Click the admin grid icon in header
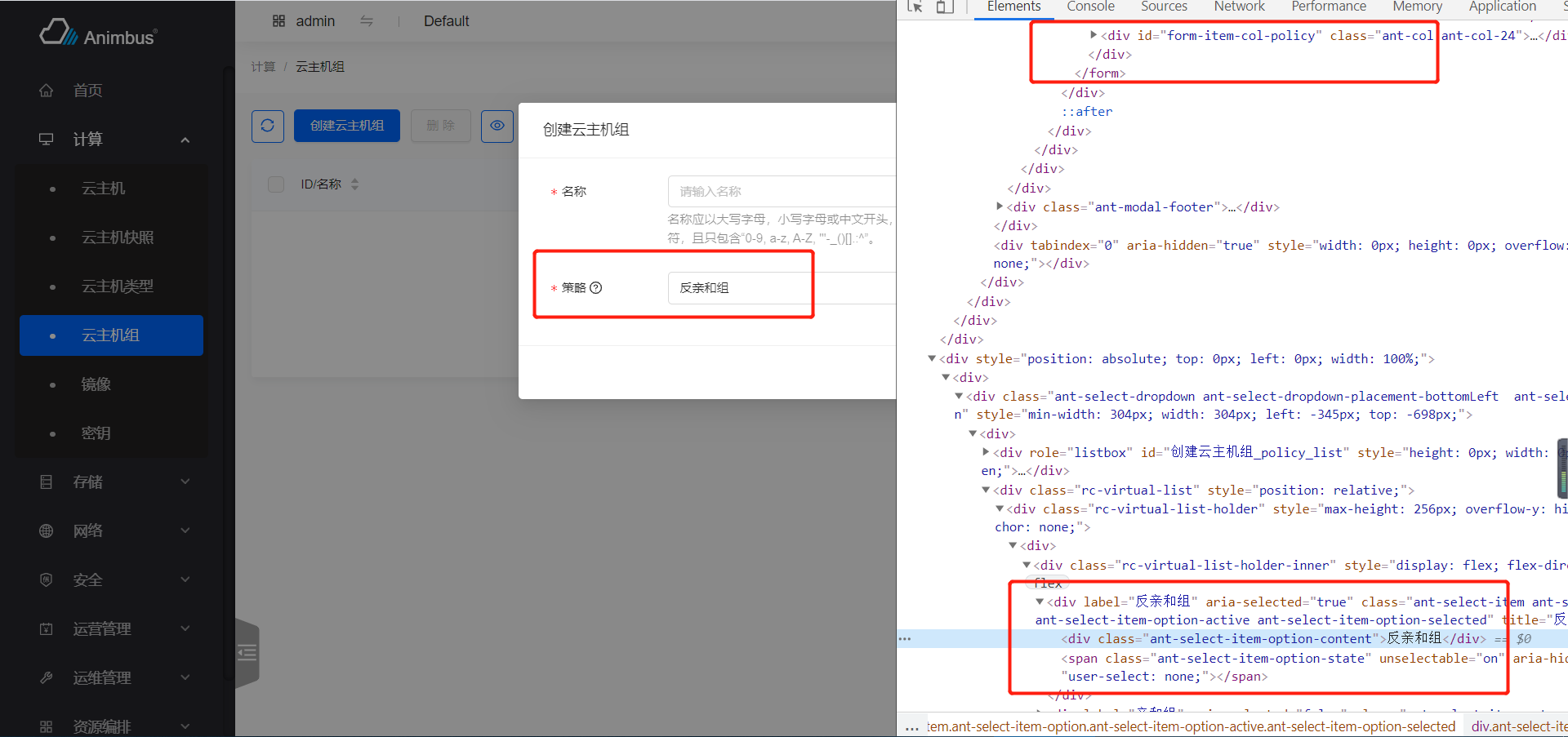1568x737 pixels. click(278, 21)
